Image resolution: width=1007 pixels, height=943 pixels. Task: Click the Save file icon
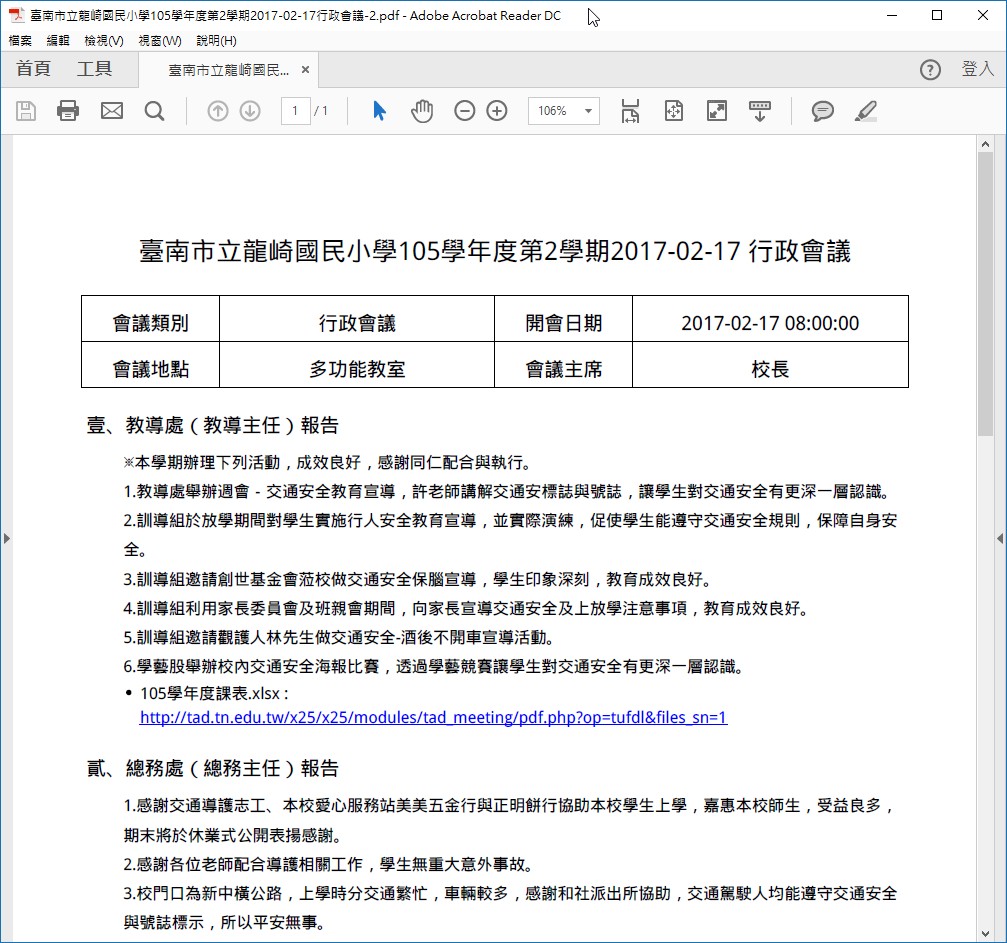pyautogui.click(x=26, y=111)
